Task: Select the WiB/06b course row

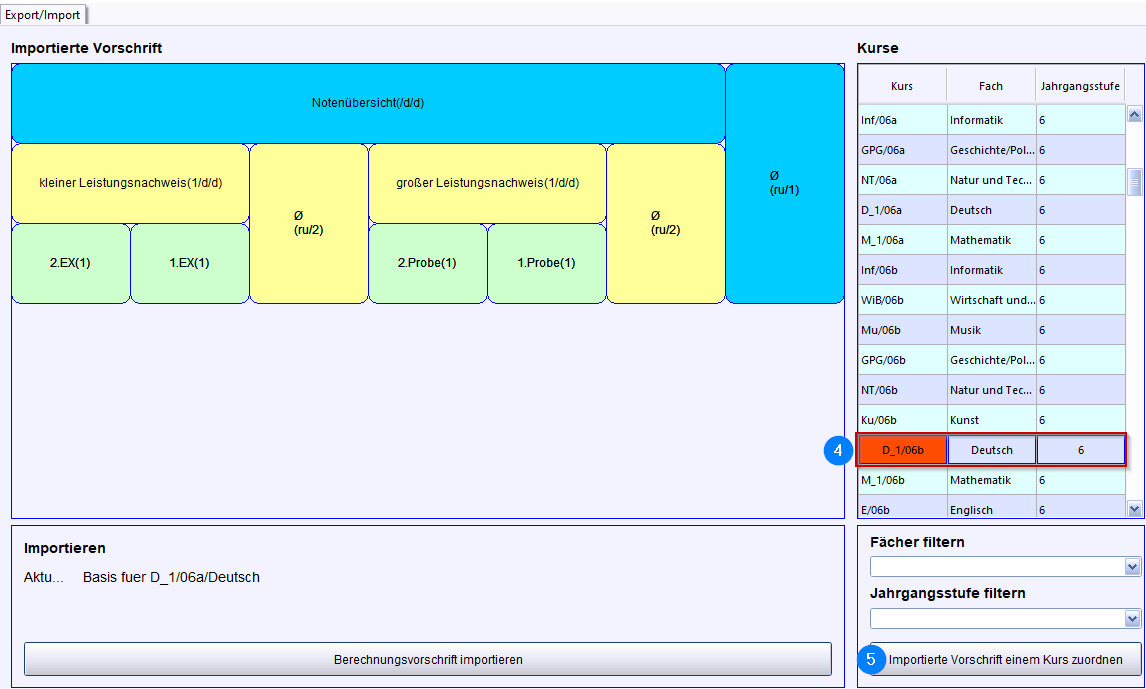Action: coord(992,300)
